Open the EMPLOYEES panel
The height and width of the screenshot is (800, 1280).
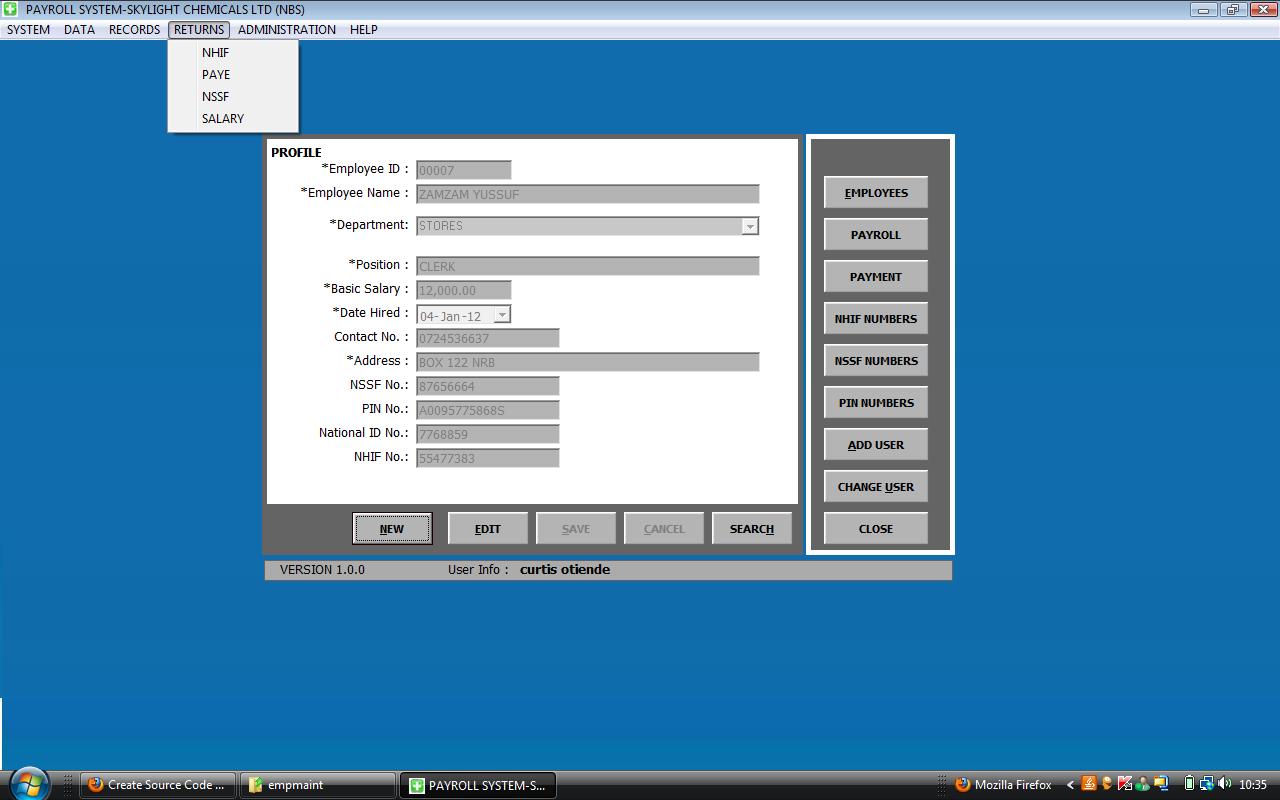tap(875, 192)
